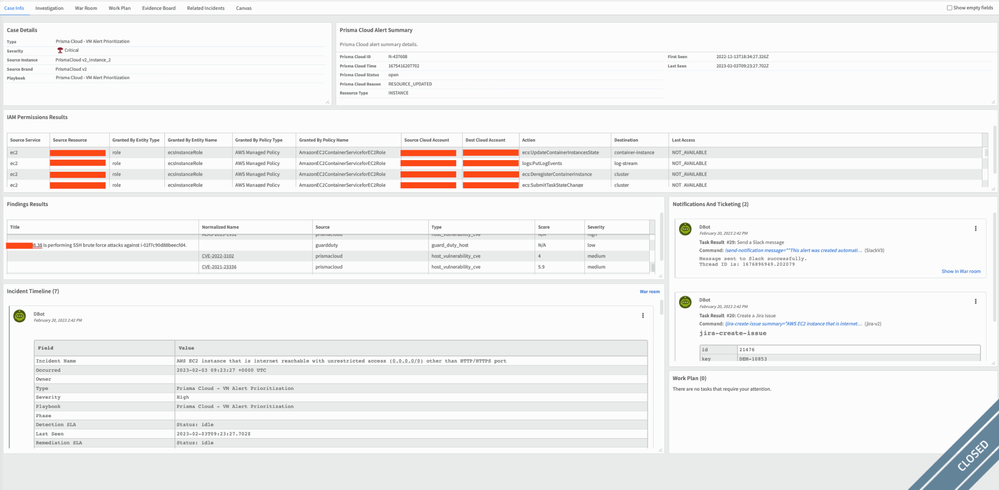Click the Granted By Policy Name column header
The image size is (999, 490).
[x=348, y=140]
